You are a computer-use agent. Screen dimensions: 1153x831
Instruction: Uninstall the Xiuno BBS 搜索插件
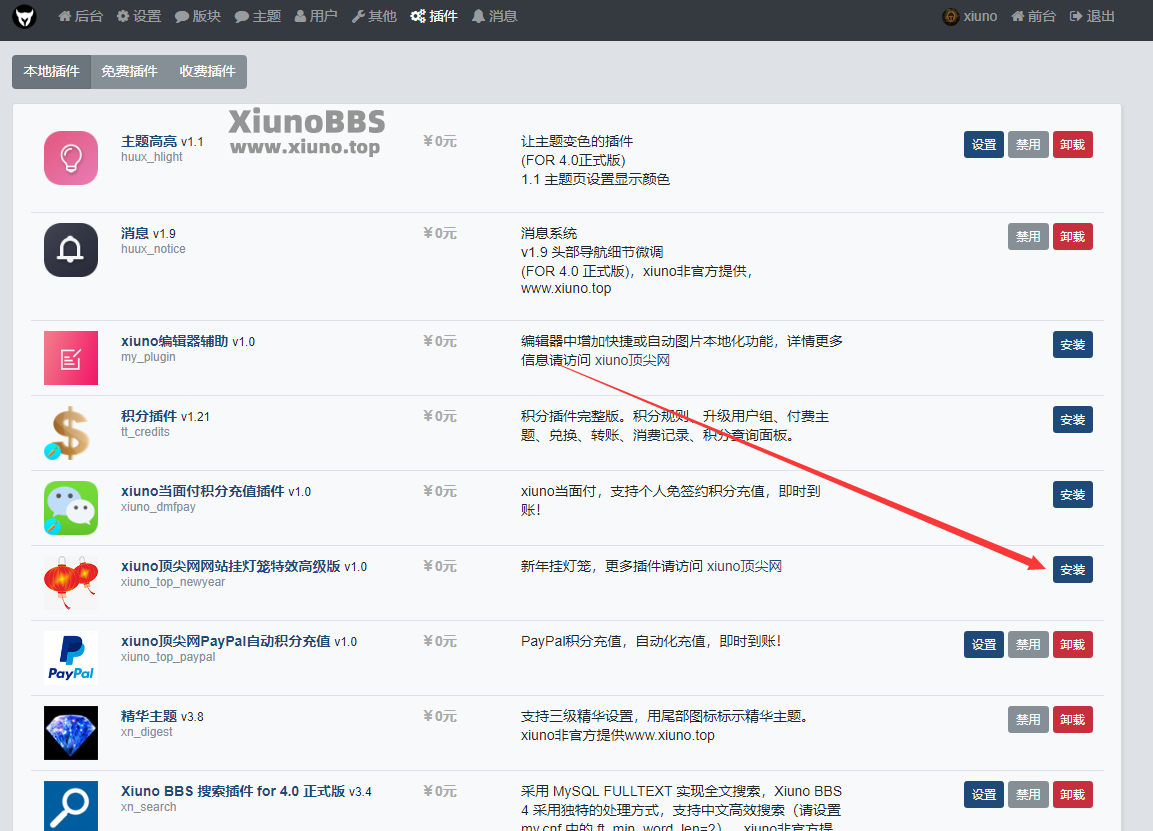click(1073, 795)
